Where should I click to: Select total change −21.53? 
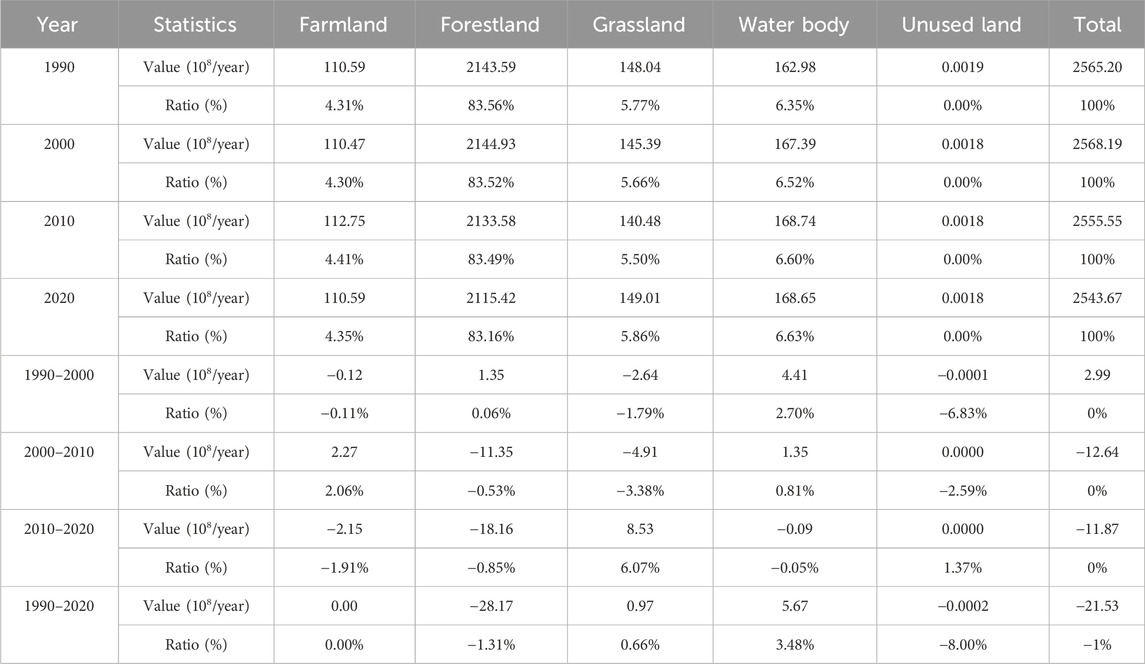1097,606
